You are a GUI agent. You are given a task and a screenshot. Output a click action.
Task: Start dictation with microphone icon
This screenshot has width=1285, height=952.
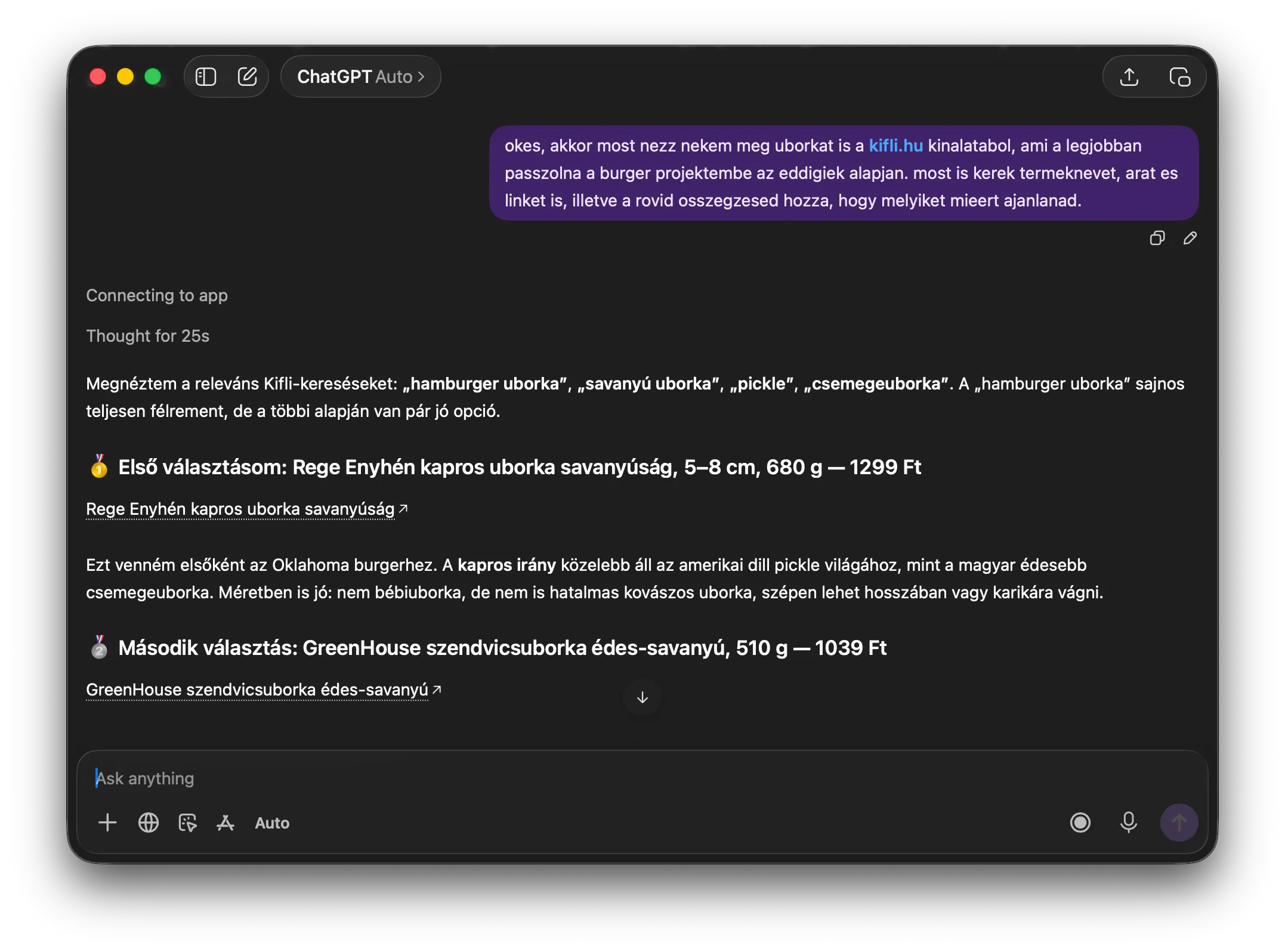[x=1128, y=823]
